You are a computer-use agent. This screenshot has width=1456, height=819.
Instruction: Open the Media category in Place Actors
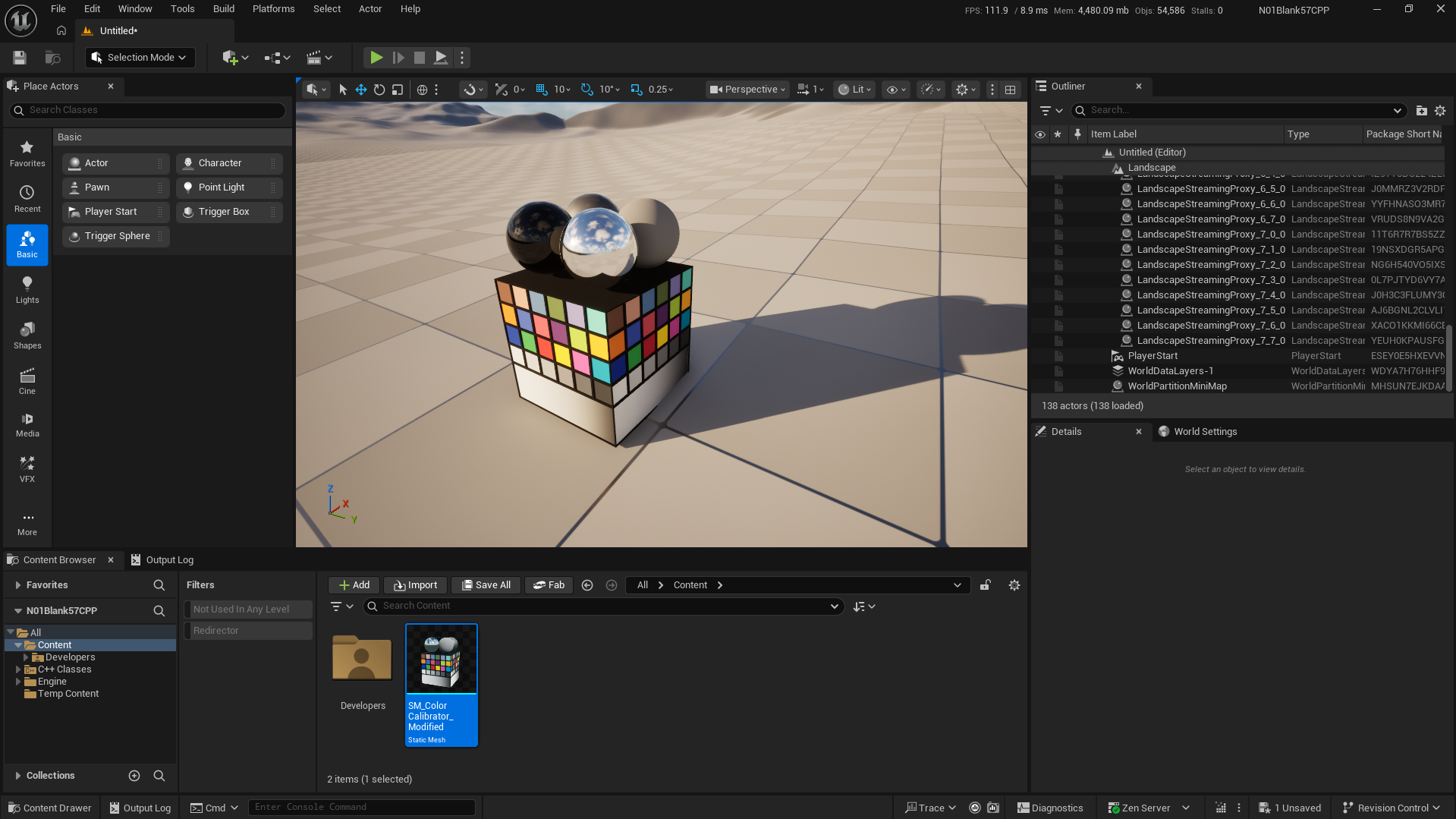(27, 425)
